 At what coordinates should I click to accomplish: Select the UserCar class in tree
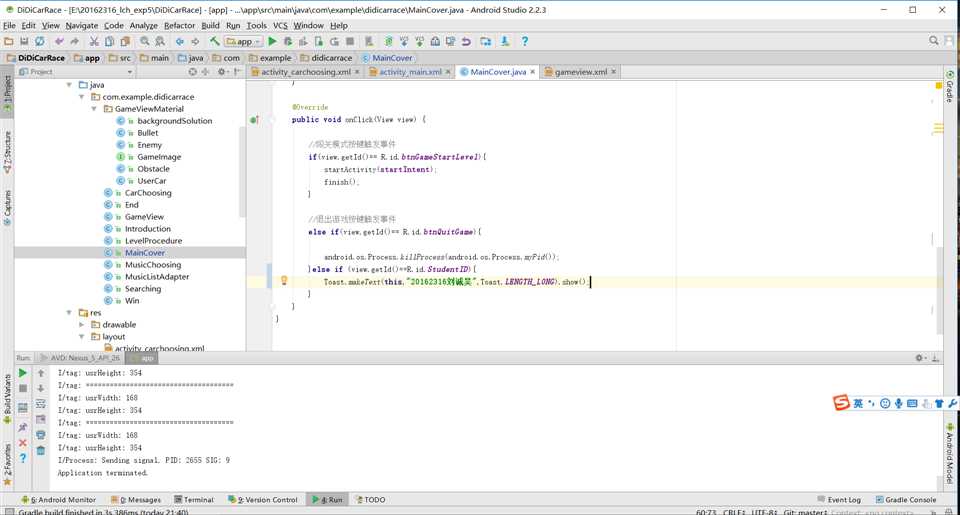click(x=151, y=181)
